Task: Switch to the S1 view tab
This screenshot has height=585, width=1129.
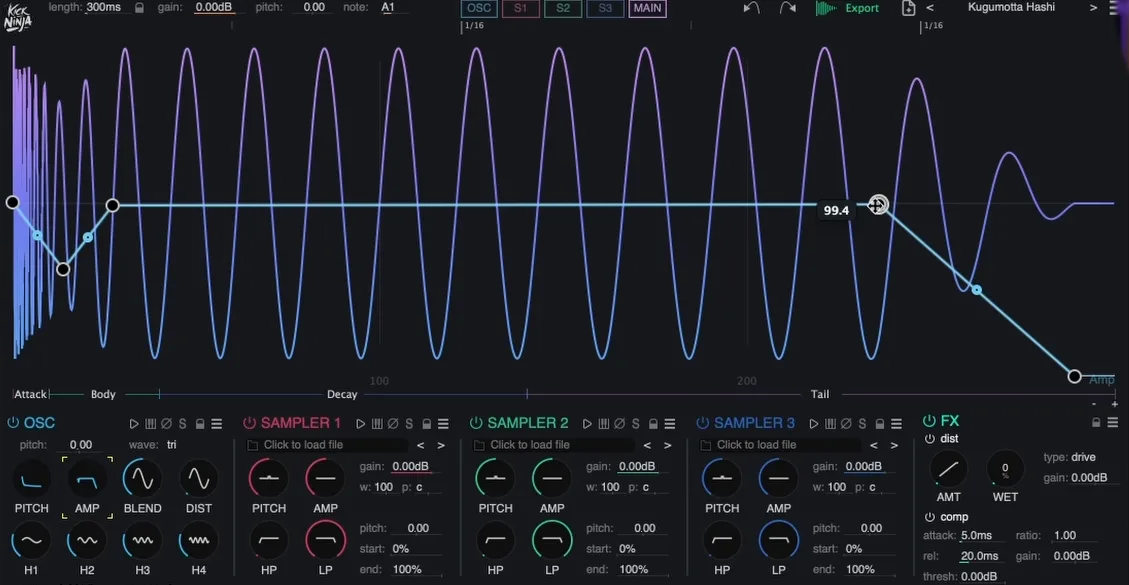Action: point(521,9)
